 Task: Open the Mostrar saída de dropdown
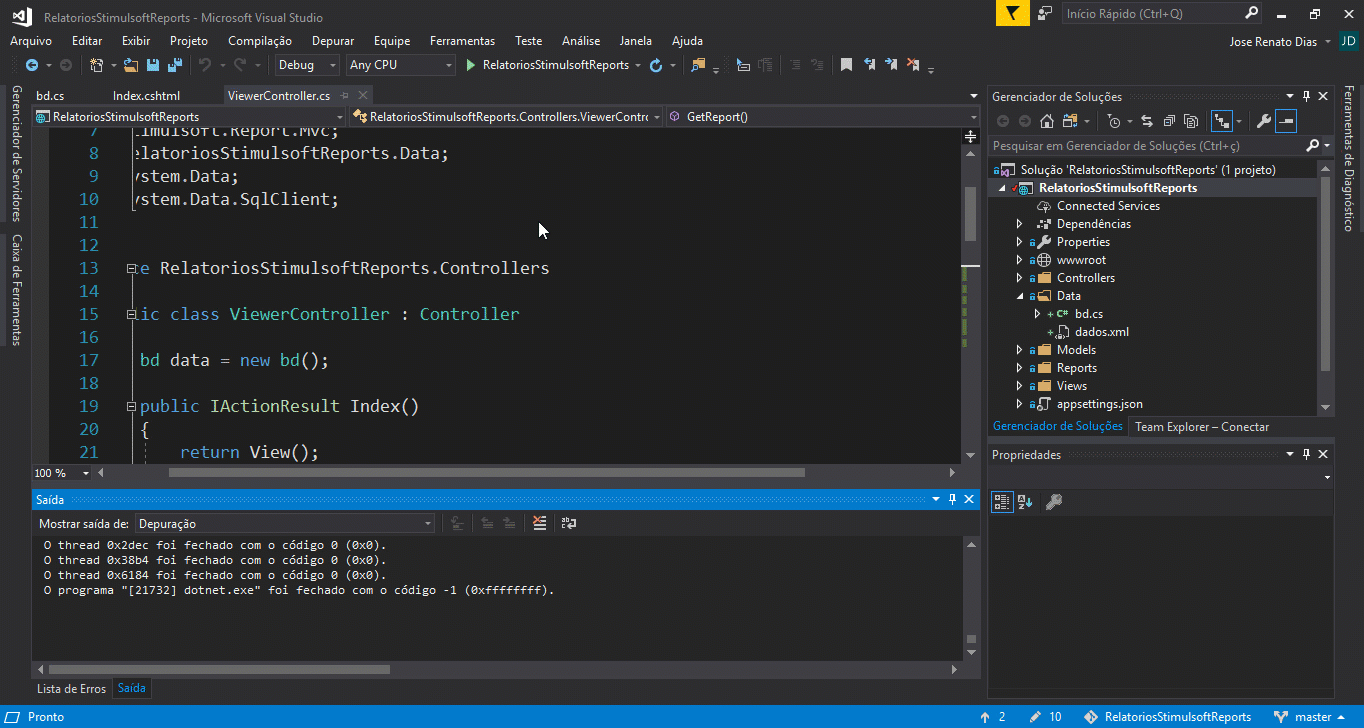pyautogui.click(x=285, y=523)
